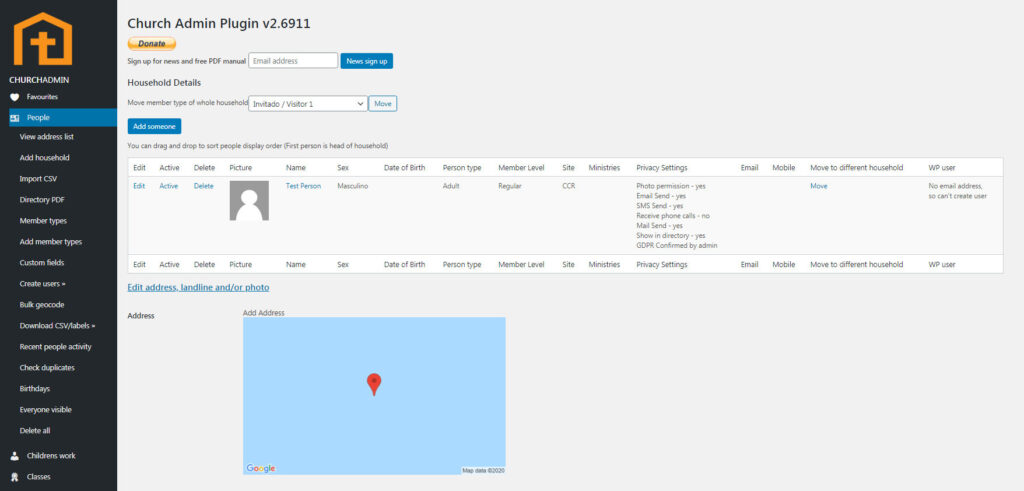The height and width of the screenshot is (491, 1024).
Task: Click the Favourites heart icon
Action: (x=14, y=97)
